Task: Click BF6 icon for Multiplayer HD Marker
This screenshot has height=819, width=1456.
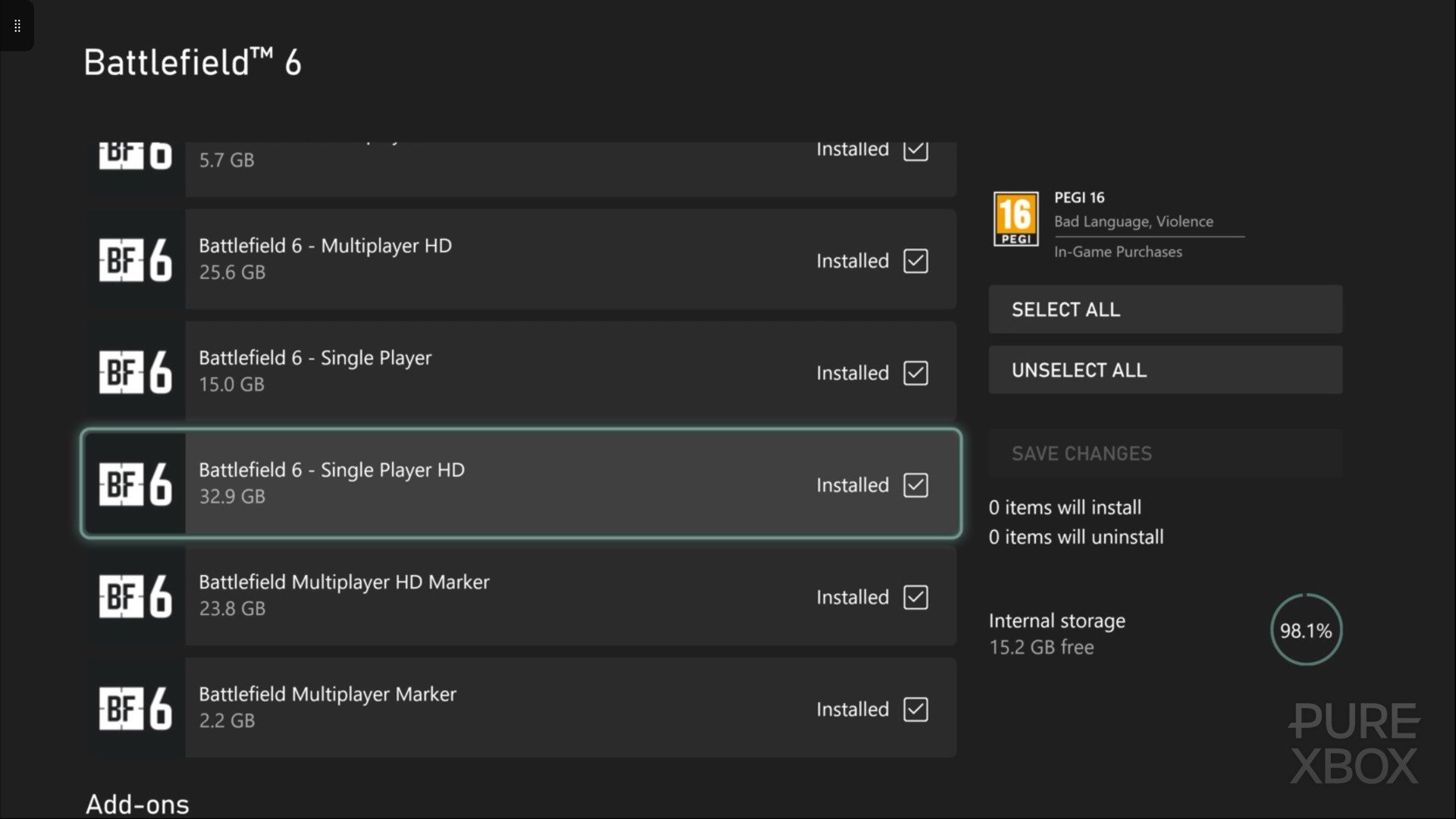Action: point(136,597)
